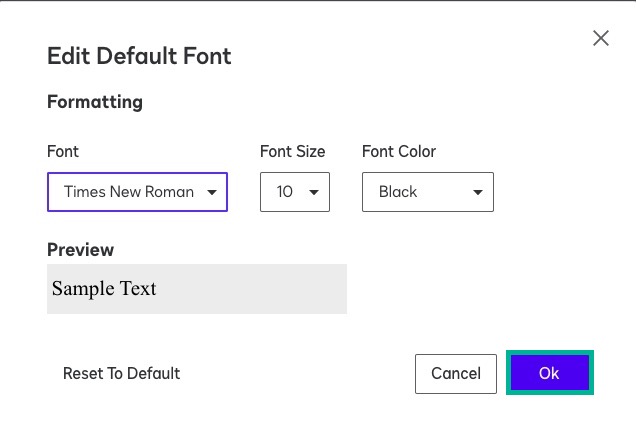Cancel the font changes

[456, 373]
